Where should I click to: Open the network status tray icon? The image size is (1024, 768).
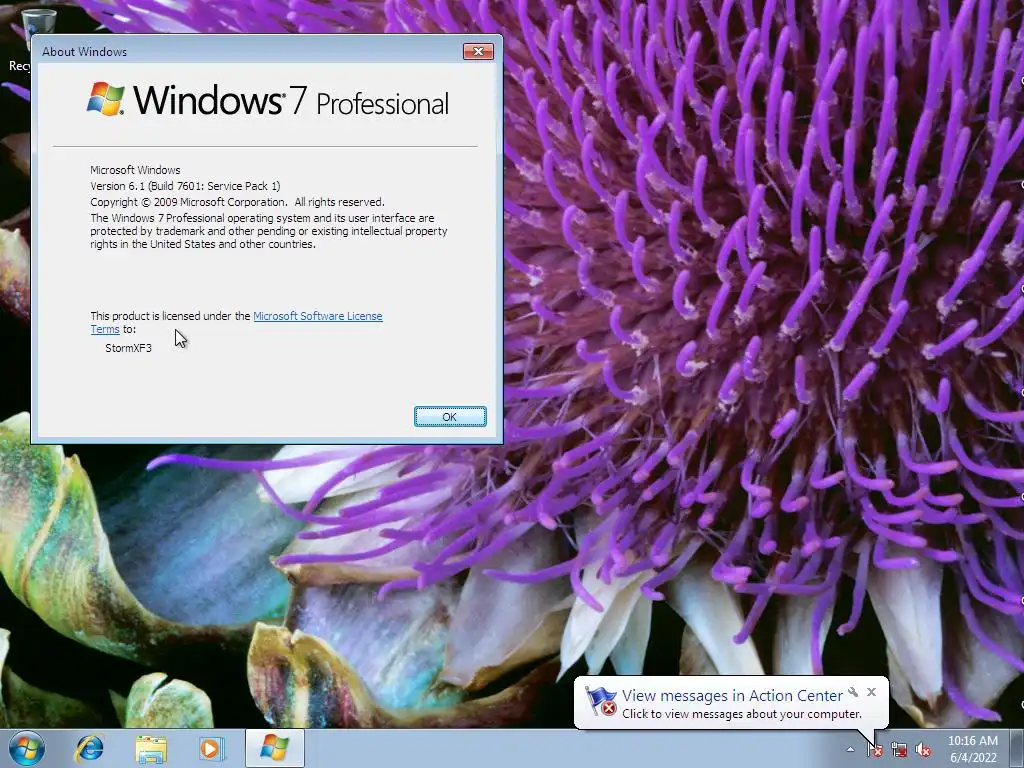899,750
